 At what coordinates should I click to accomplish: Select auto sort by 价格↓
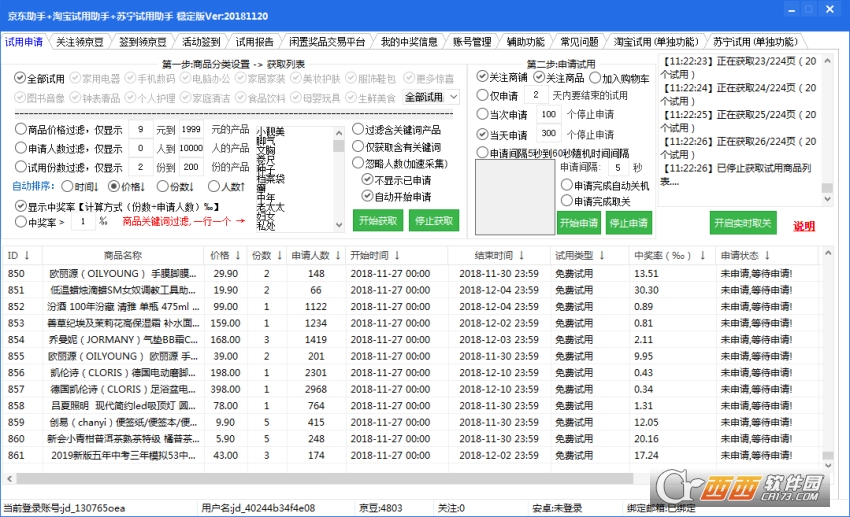[x=126, y=186]
